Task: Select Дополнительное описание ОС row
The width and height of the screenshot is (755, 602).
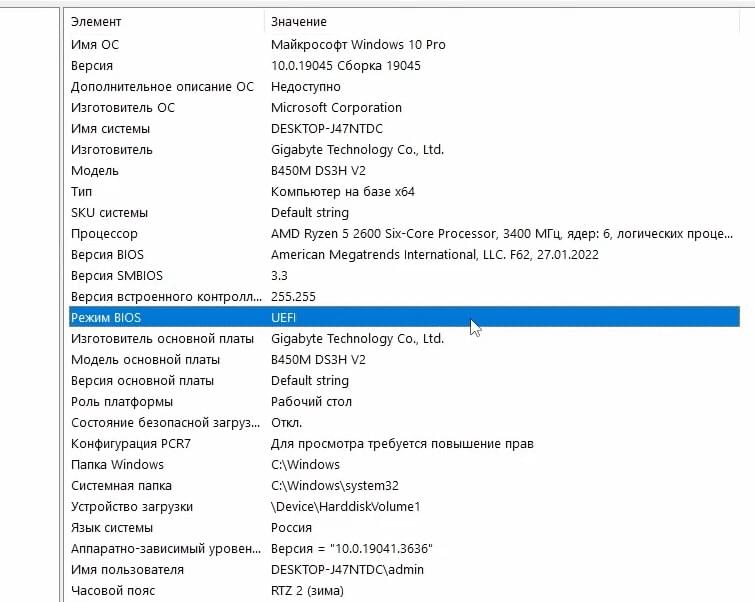Action: pos(404,87)
